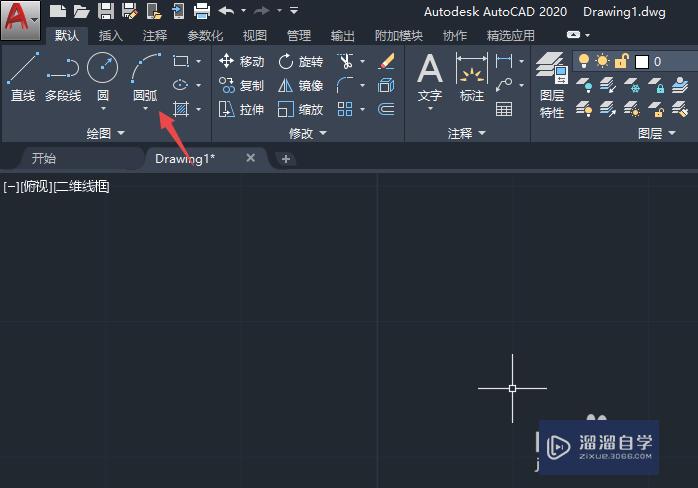The width and height of the screenshot is (698, 488).
Task: Switch to the 视图 ribbon tab
Action: (x=255, y=35)
